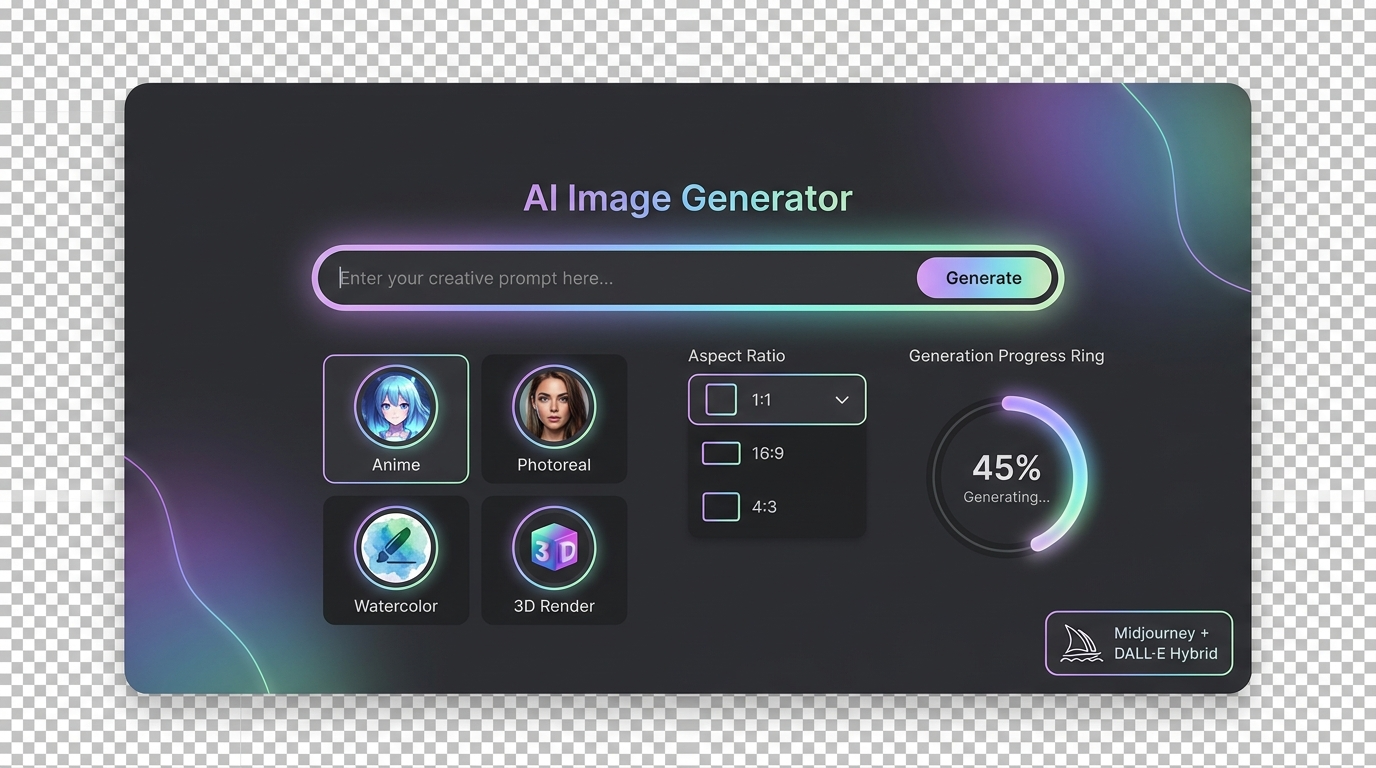Pick the Watercolor brush icon
The image size is (1376, 768).
[396, 548]
